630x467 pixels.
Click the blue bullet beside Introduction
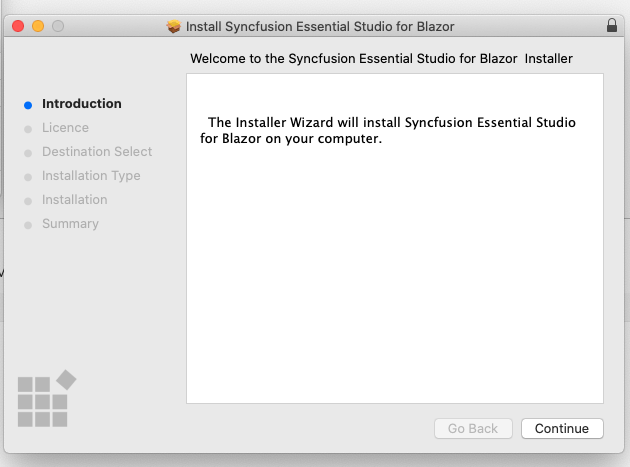[28, 104]
